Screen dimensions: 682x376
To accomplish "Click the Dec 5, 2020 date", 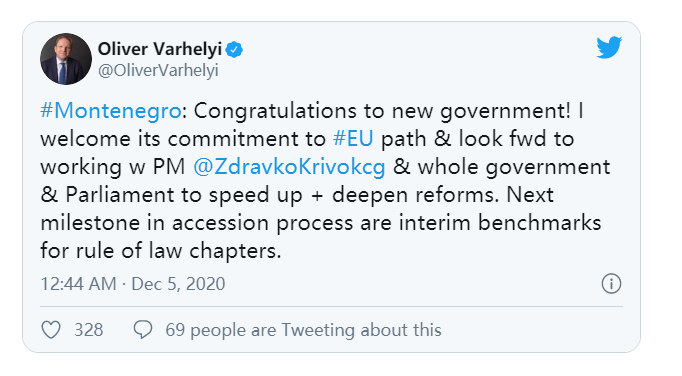I will [x=178, y=284].
